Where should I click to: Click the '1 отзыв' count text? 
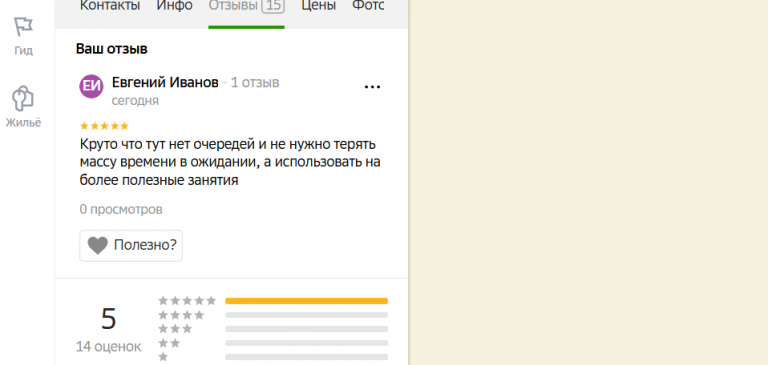[255, 83]
